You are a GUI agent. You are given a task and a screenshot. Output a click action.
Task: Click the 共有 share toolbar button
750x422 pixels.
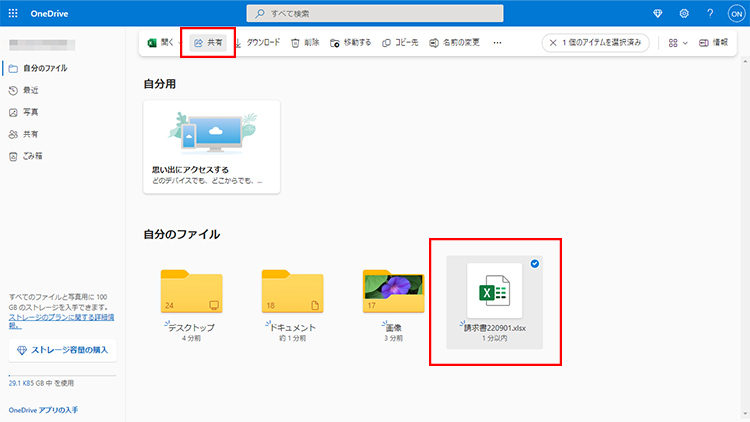click(208, 43)
